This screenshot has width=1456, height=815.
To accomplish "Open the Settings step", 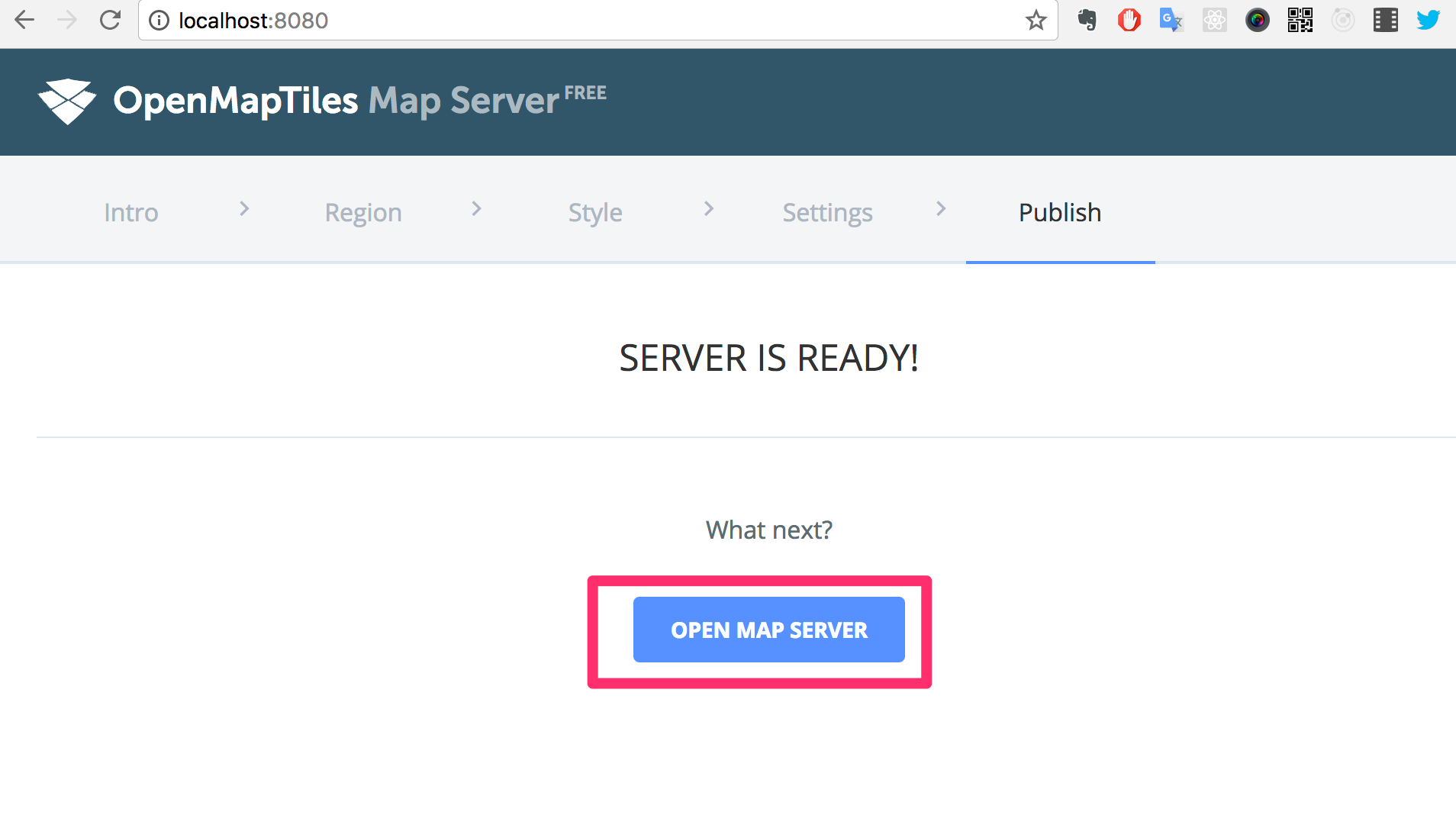I will click(827, 212).
